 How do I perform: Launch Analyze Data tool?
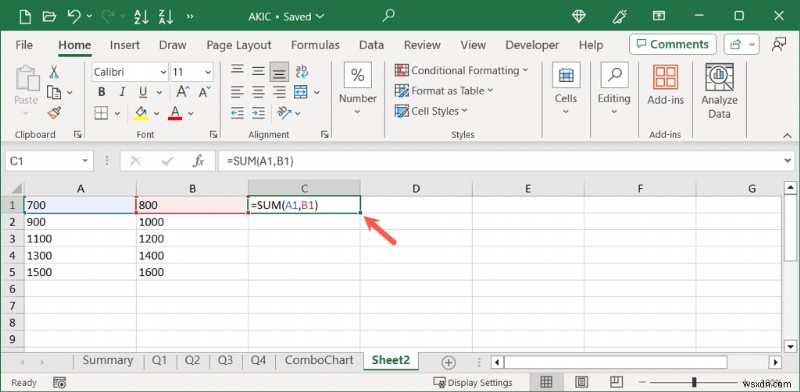click(719, 91)
